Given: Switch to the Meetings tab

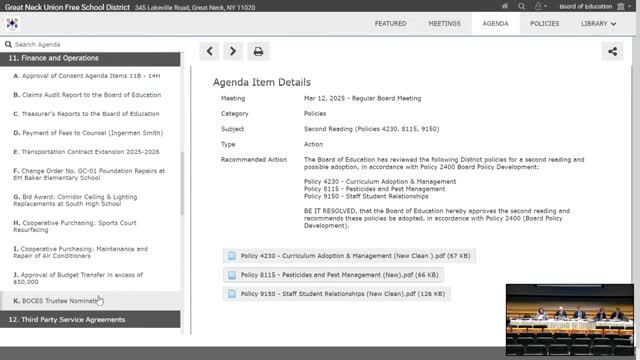Looking at the screenshot, I should (x=444, y=24).
